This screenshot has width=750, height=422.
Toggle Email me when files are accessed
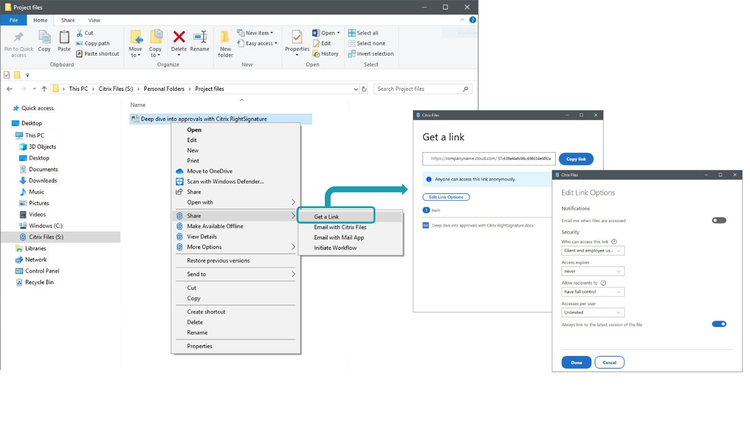click(719, 221)
